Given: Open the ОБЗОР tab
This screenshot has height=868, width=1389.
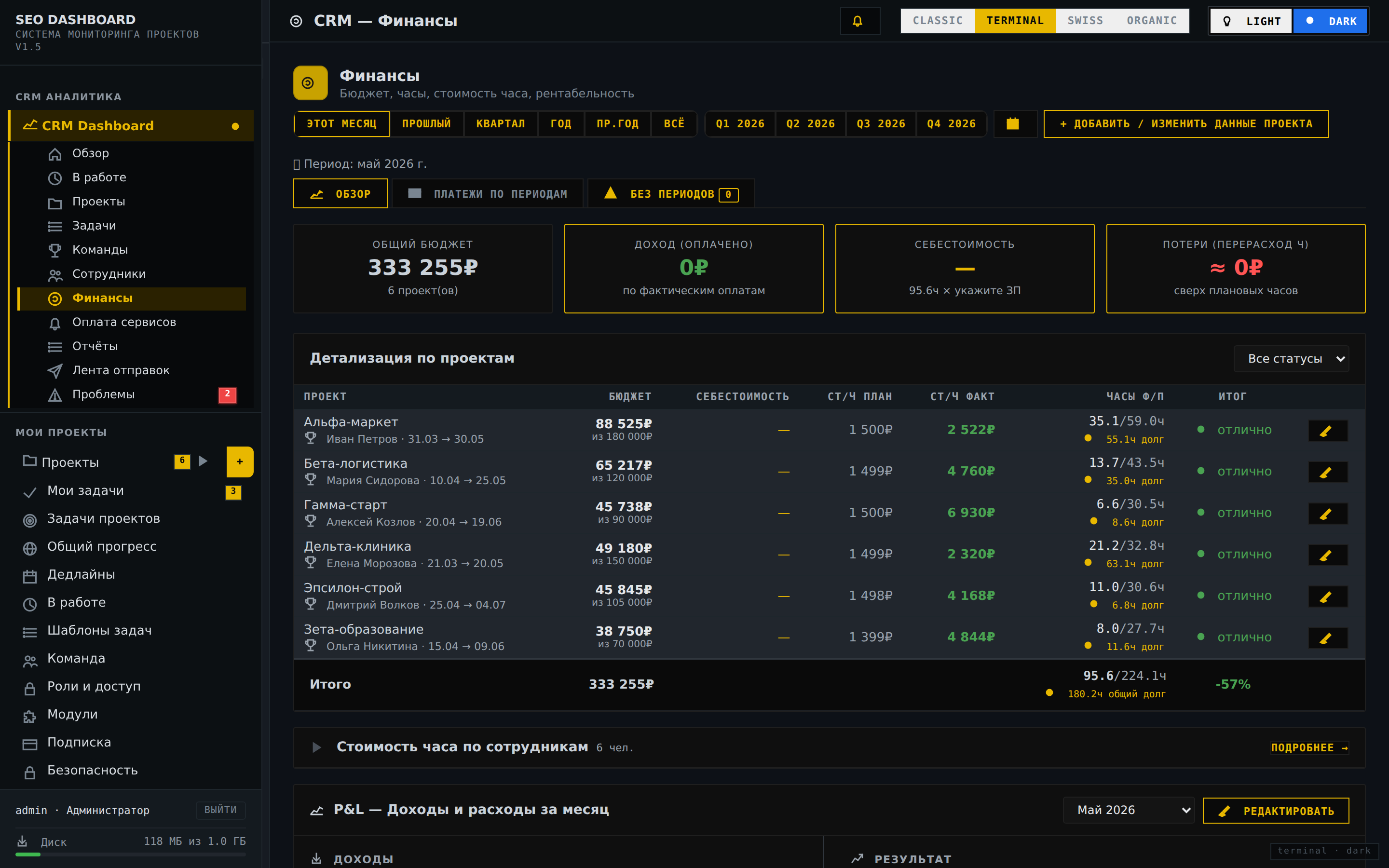Looking at the screenshot, I should point(340,193).
